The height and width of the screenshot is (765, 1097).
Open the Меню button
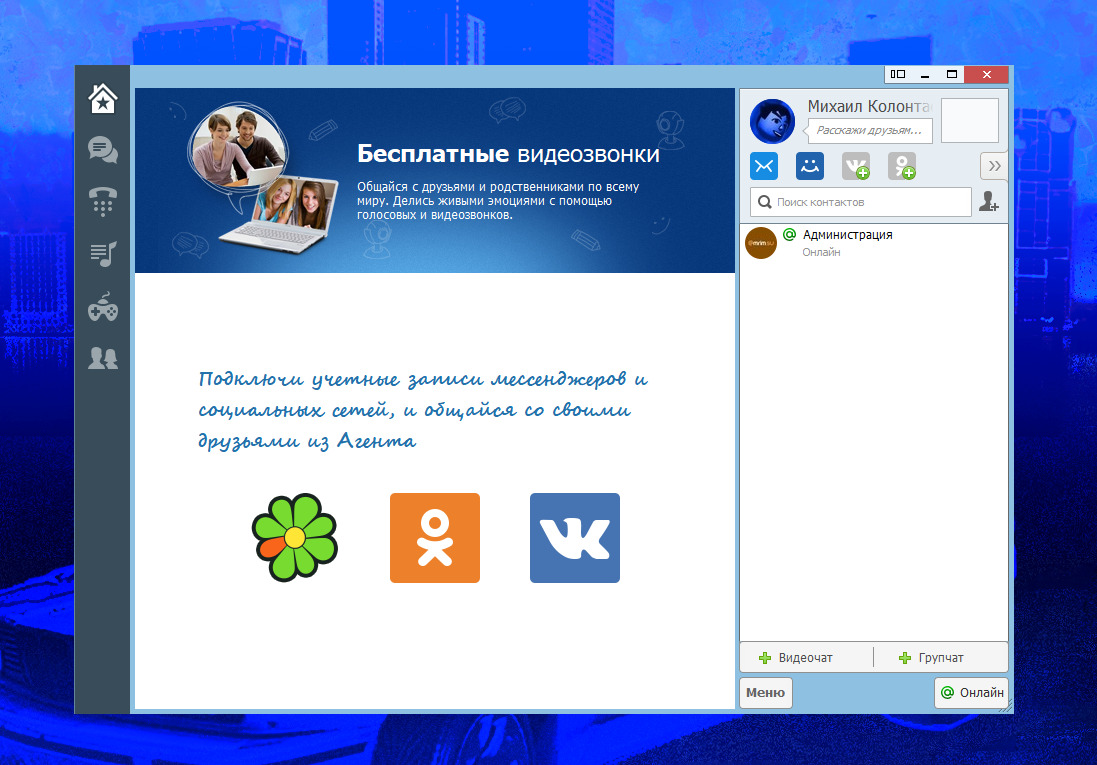765,693
